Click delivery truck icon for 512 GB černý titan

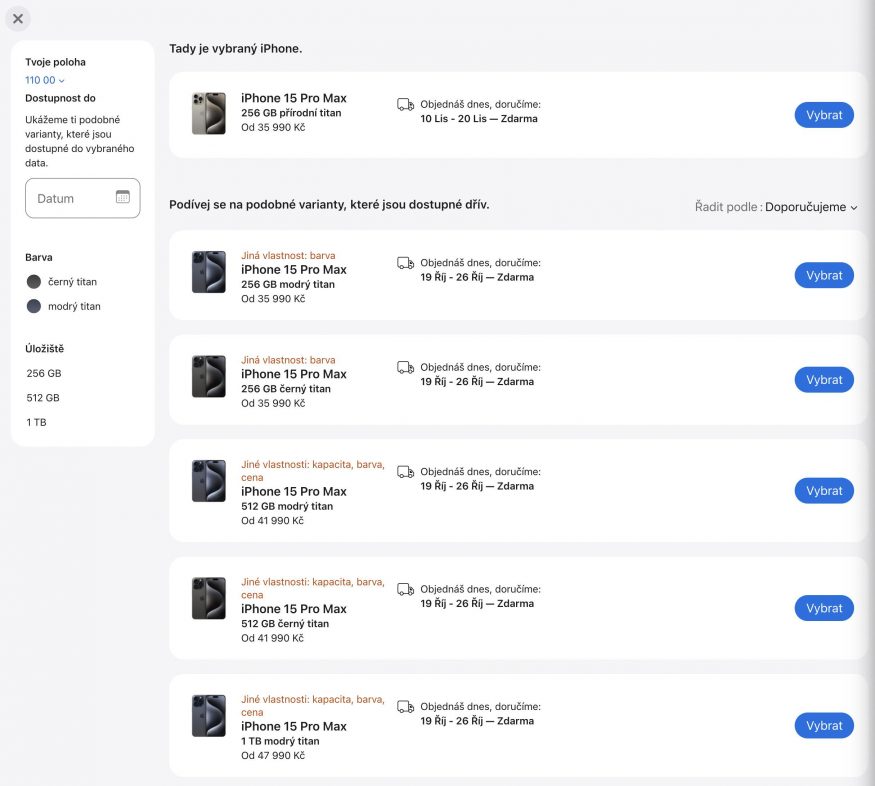pos(405,589)
